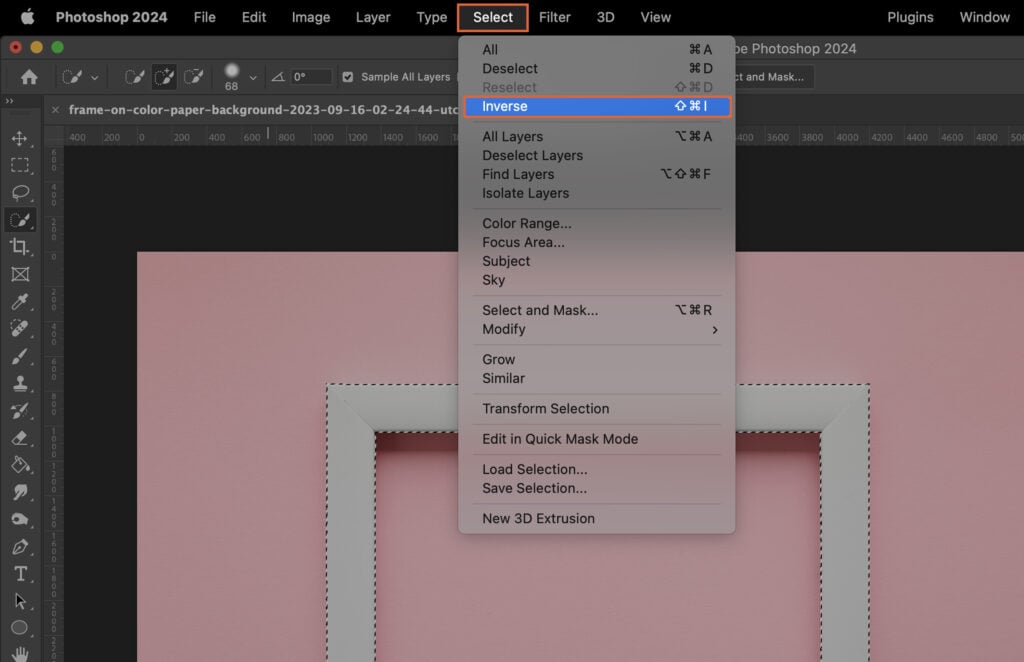Screen dimensions: 1024x662
Task: Switch to the Rectangular Marquee tool
Action: (21, 166)
